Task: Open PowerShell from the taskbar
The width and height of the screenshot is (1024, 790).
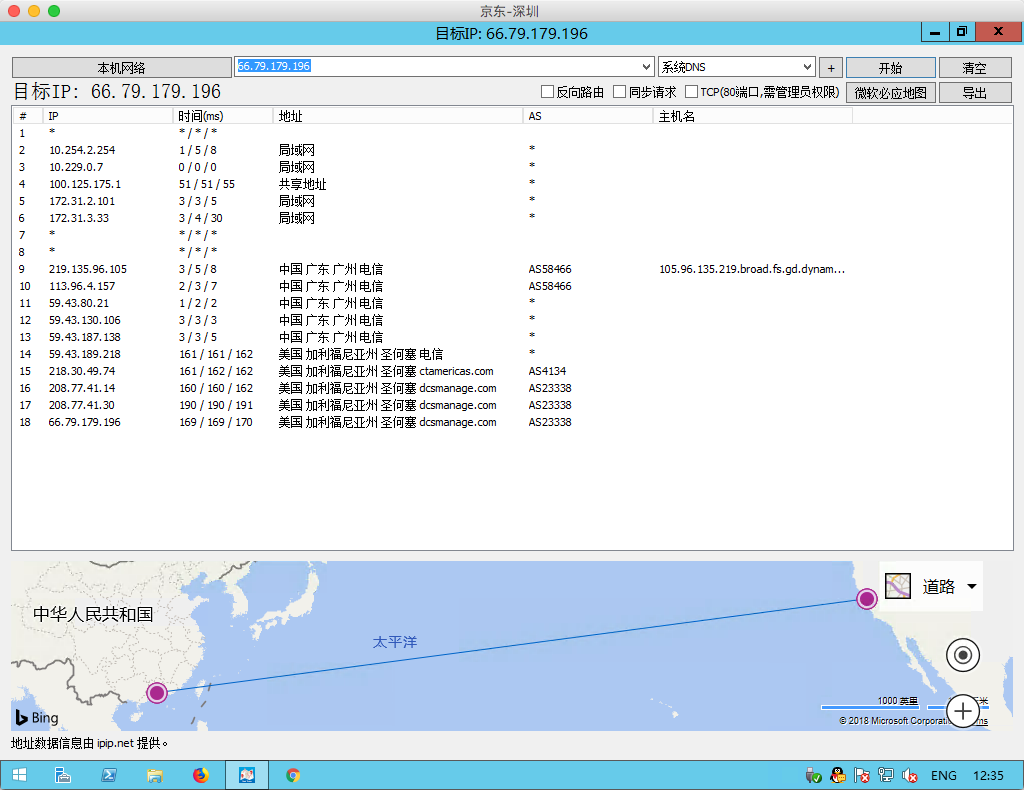Action: pyautogui.click(x=108, y=775)
